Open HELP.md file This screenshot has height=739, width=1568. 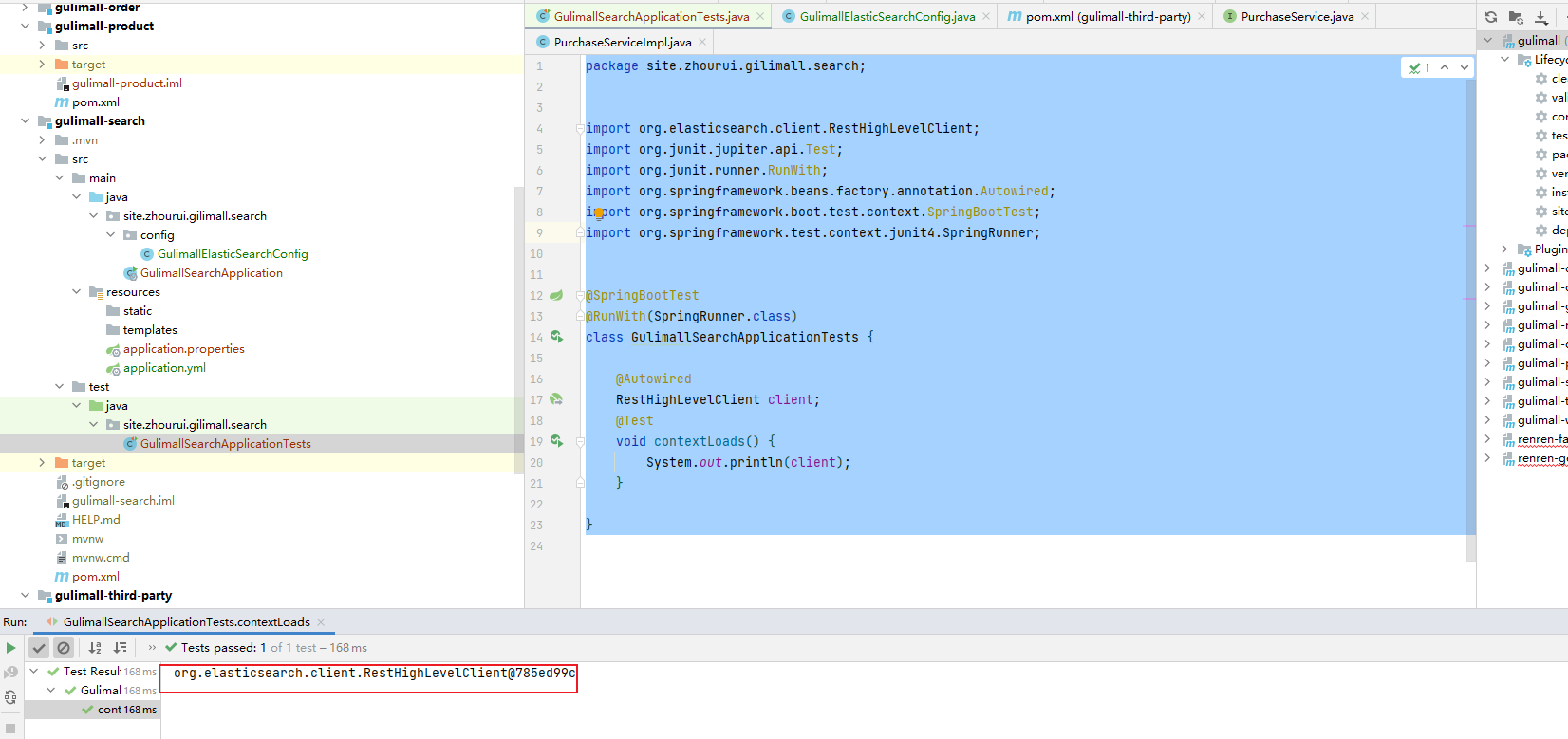pos(96,519)
